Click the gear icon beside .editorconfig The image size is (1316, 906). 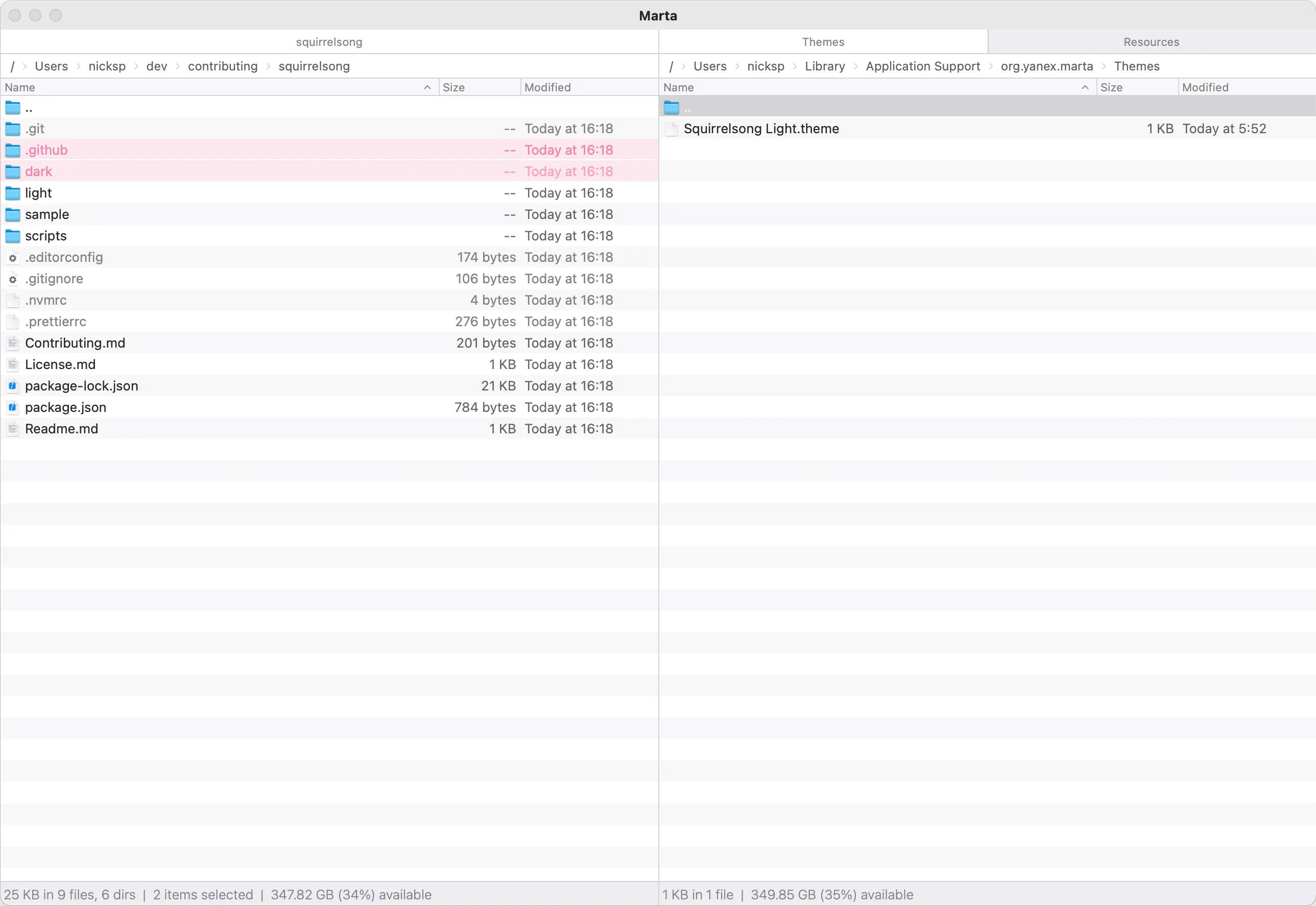point(12,257)
